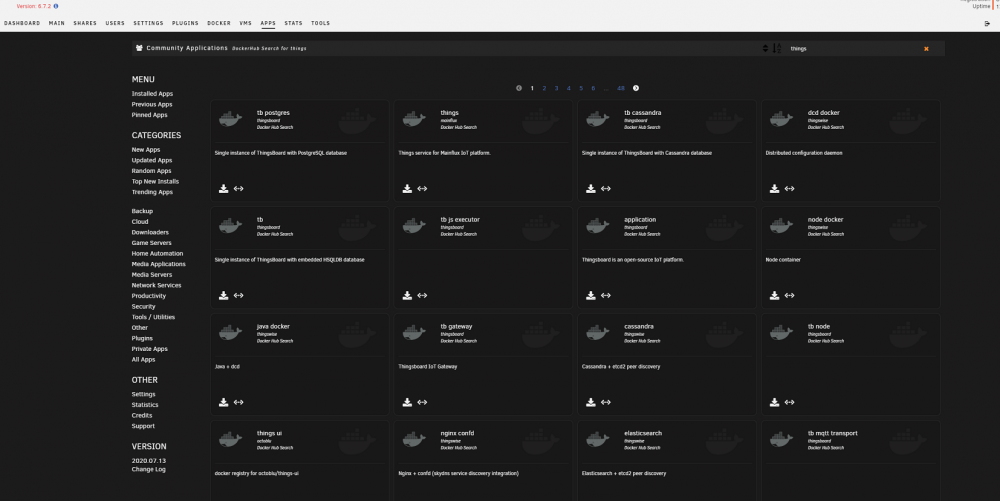Show Pinned Apps
Viewport: 1000px width, 501px height.
click(149, 115)
